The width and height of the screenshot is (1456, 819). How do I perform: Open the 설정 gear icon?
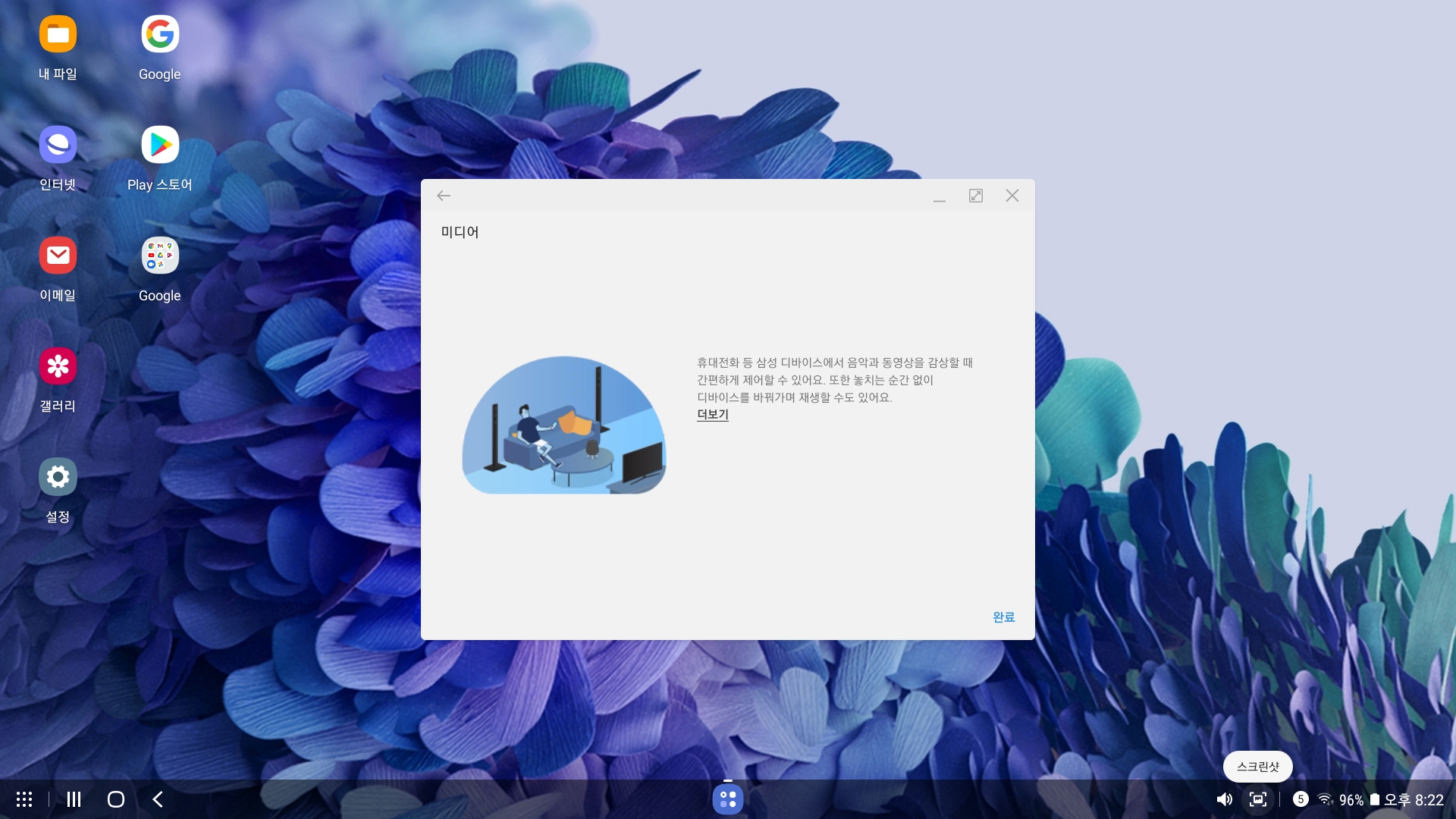pyautogui.click(x=58, y=477)
